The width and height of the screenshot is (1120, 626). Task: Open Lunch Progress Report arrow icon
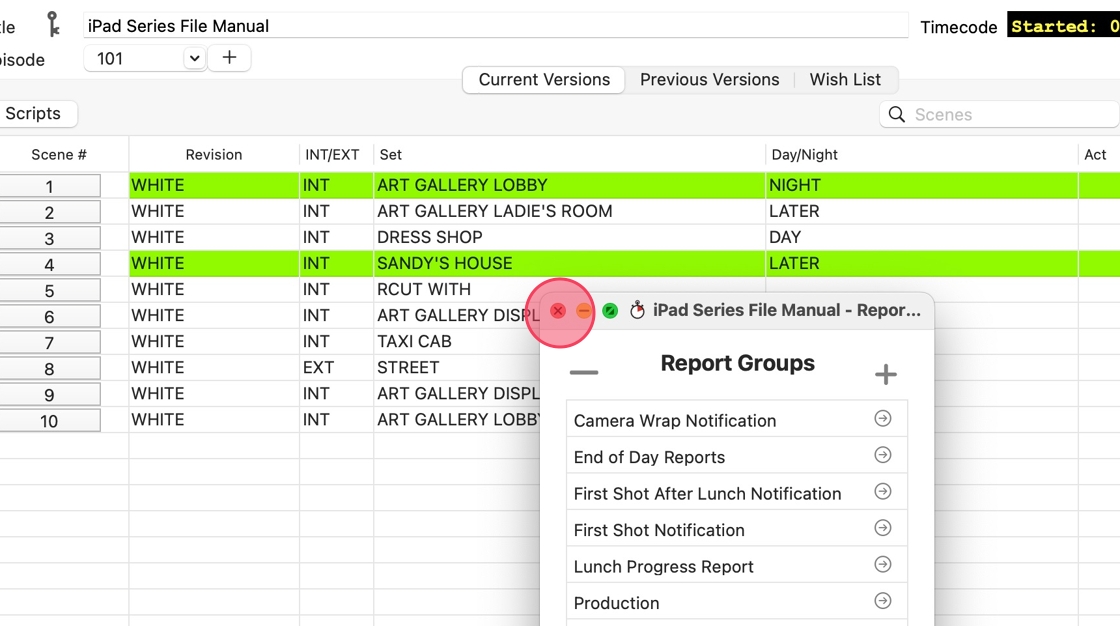pyautogui.click(x=883, y=565)
